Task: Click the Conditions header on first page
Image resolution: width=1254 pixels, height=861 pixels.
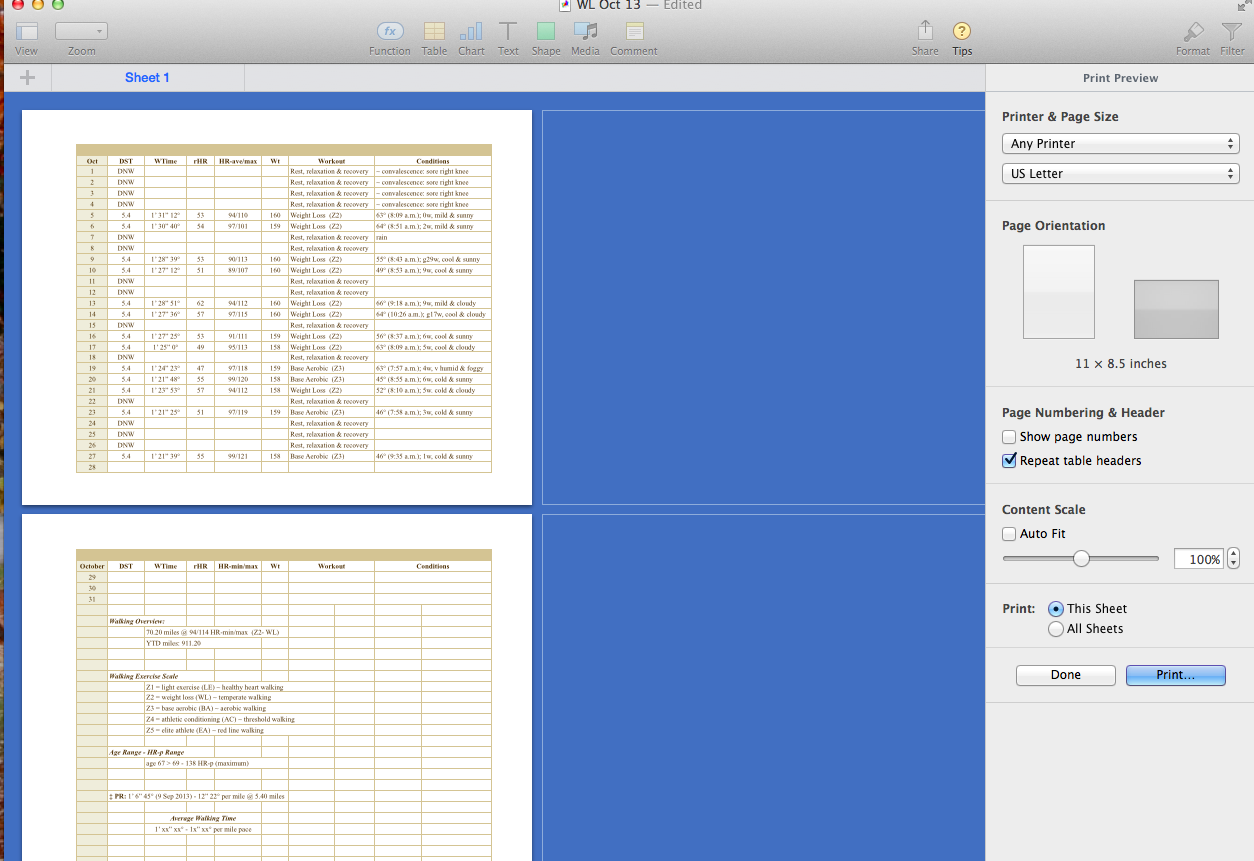Action: coord(433,161)
